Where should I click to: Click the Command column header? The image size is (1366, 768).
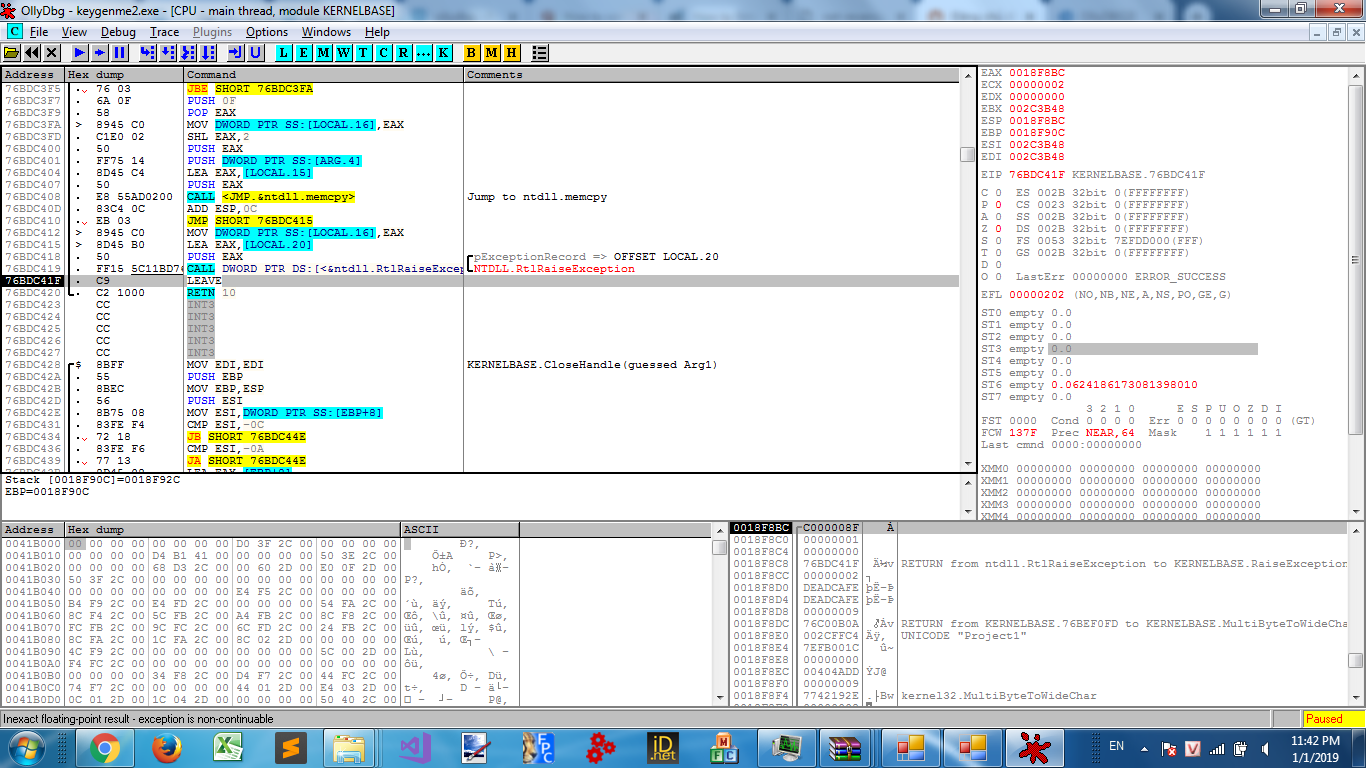pos(324,74)
